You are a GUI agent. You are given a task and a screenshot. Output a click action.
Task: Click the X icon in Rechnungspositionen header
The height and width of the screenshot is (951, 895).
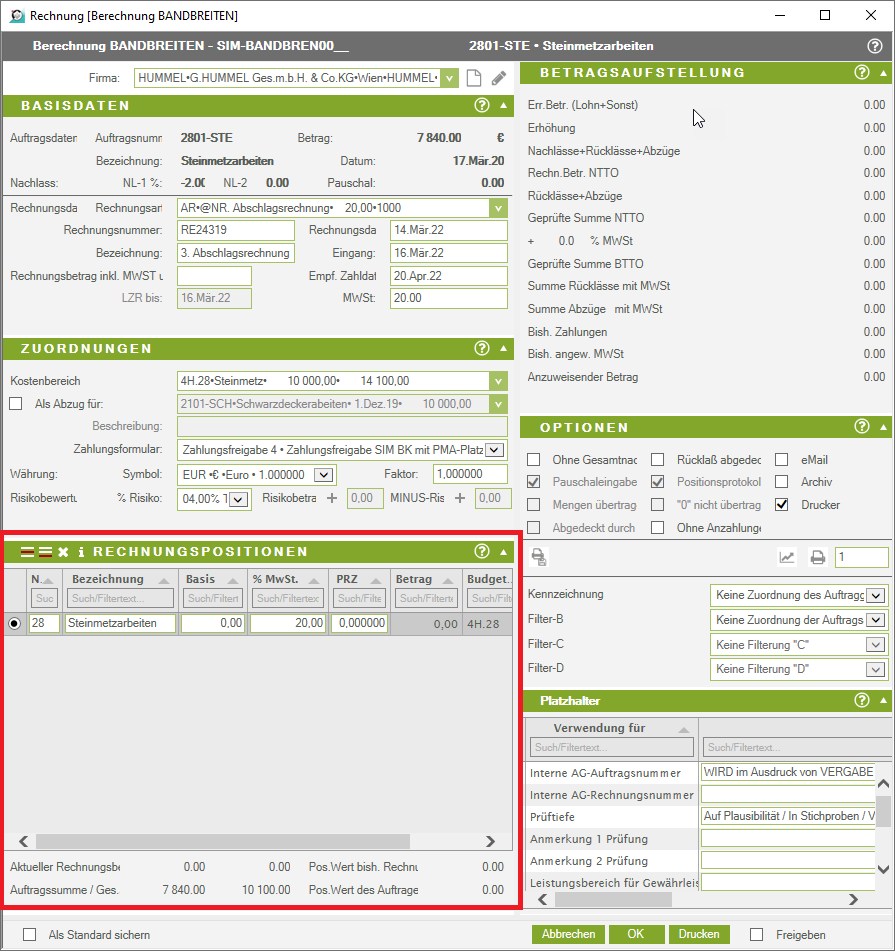63,552
